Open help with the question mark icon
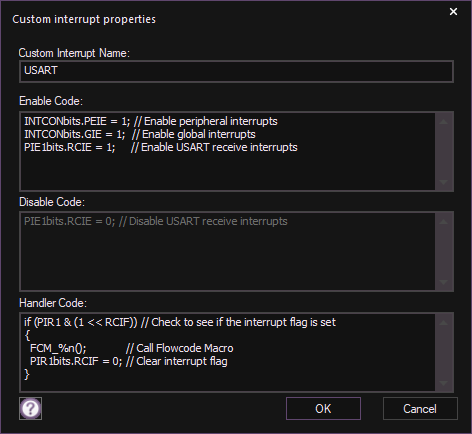The image size is (472, 434). (x=30, y=408)
